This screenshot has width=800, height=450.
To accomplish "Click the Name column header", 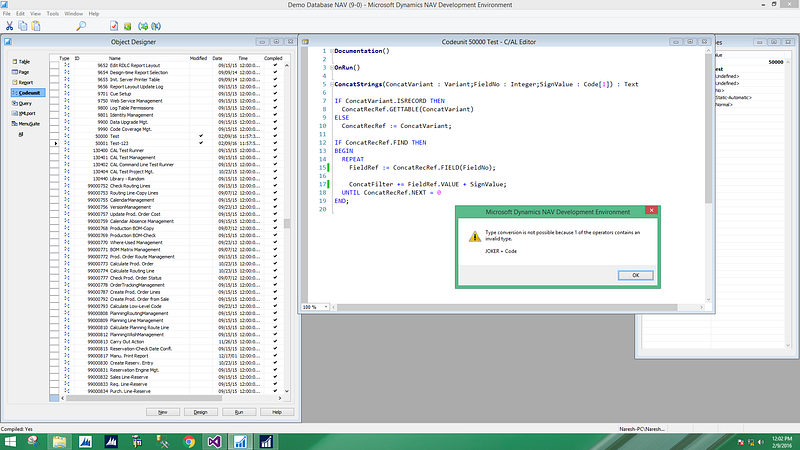I will (x=115, y=58).
